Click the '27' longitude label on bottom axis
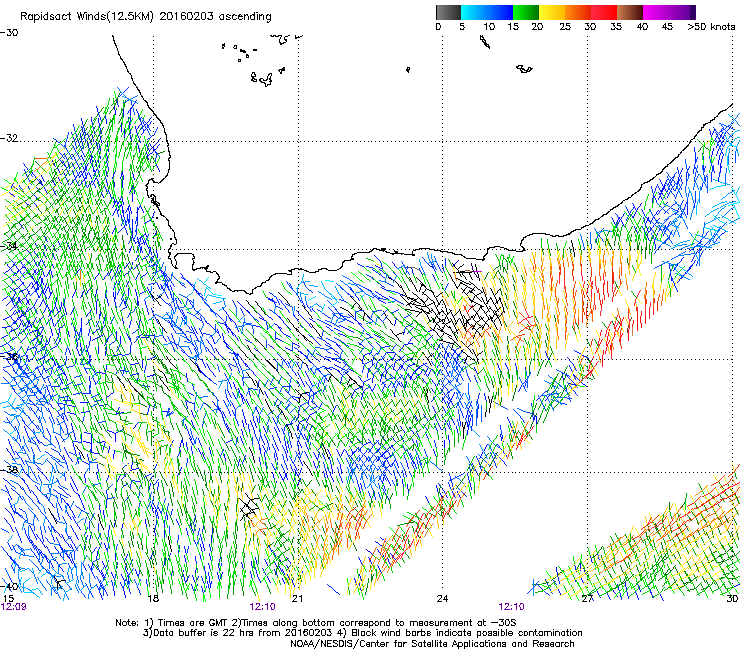The width and height of the screenshot is (740, 650). (x=587, y=599)
